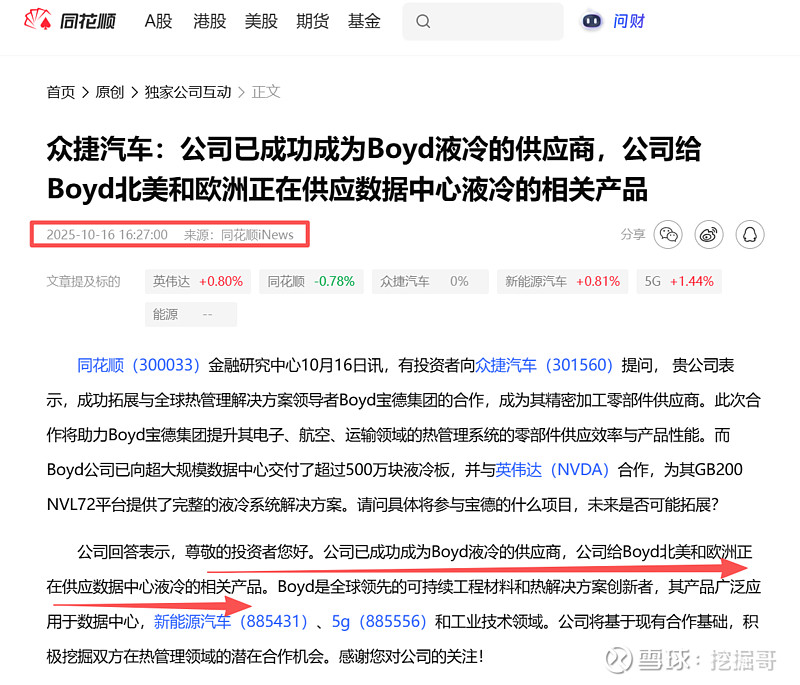Go to 独家公司互动 in breadcrumb

click(x=188, y=92)
